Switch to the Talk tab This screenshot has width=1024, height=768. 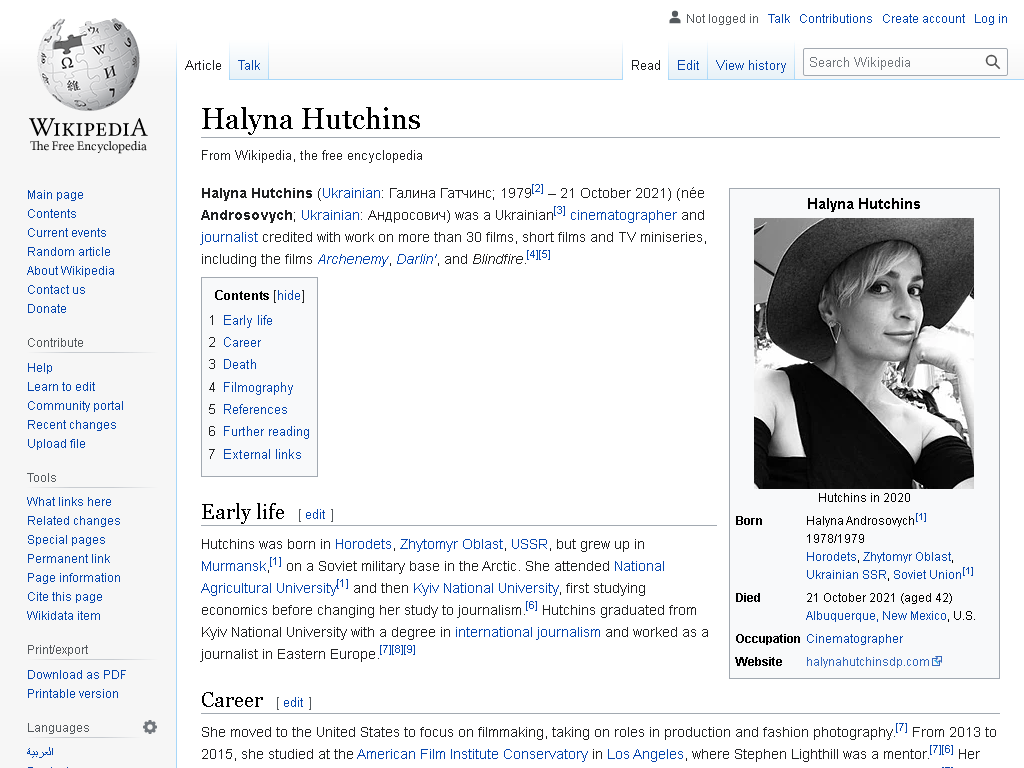249,65
